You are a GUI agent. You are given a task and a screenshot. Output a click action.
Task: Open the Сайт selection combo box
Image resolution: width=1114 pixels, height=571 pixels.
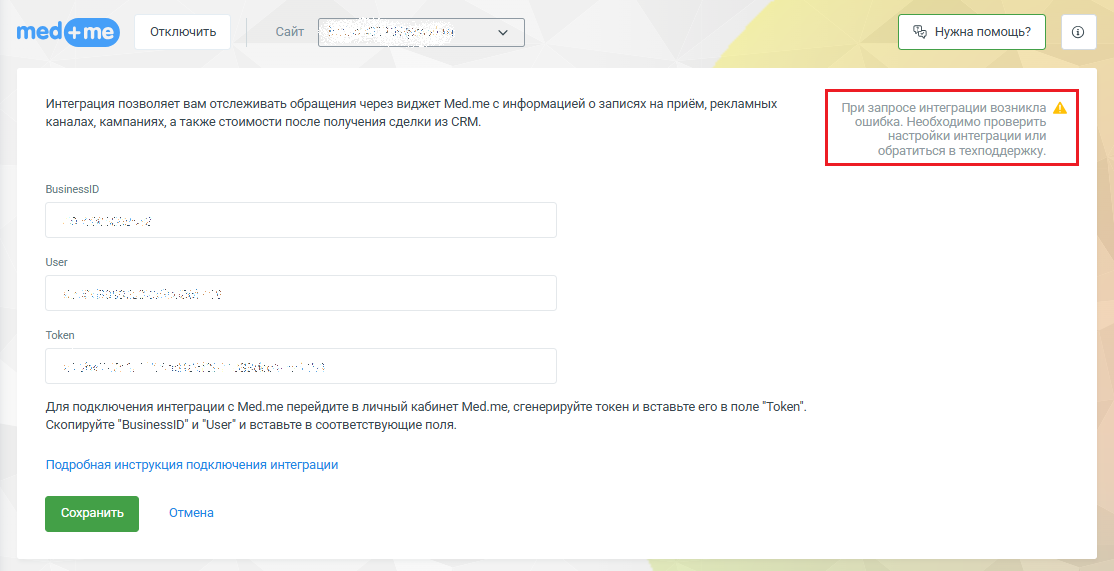click(x=421, y=32)
